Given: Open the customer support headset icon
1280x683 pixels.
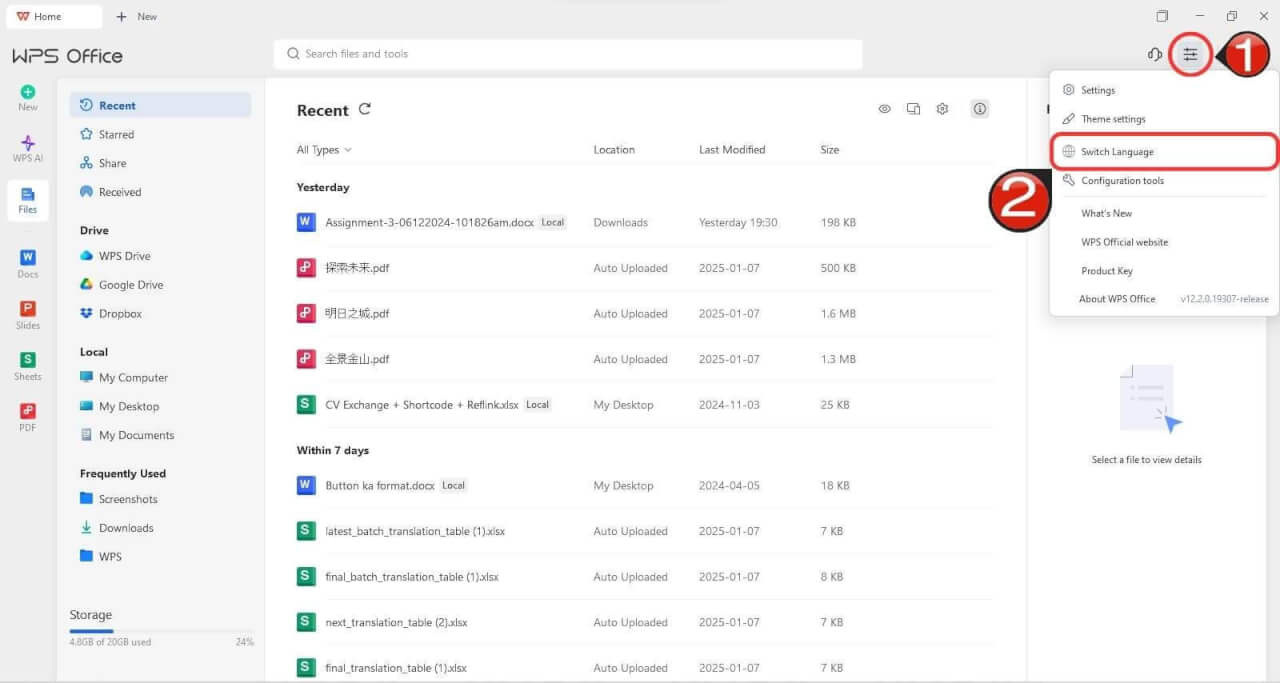Looking at the screenshot, I should (x=1155, y=55).
